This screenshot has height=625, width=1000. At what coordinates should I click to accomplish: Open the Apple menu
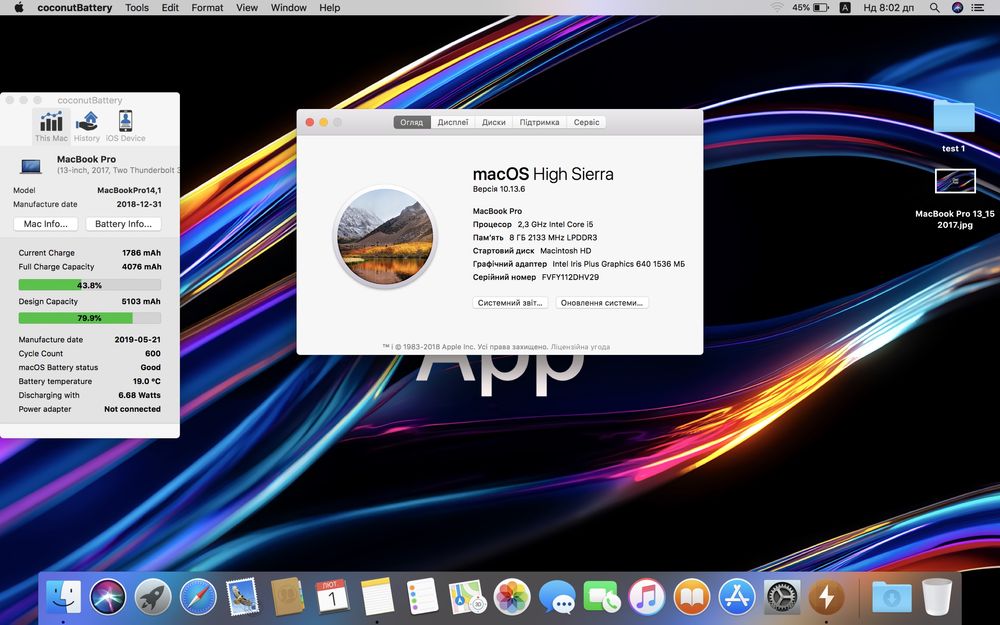pos(18,8)
